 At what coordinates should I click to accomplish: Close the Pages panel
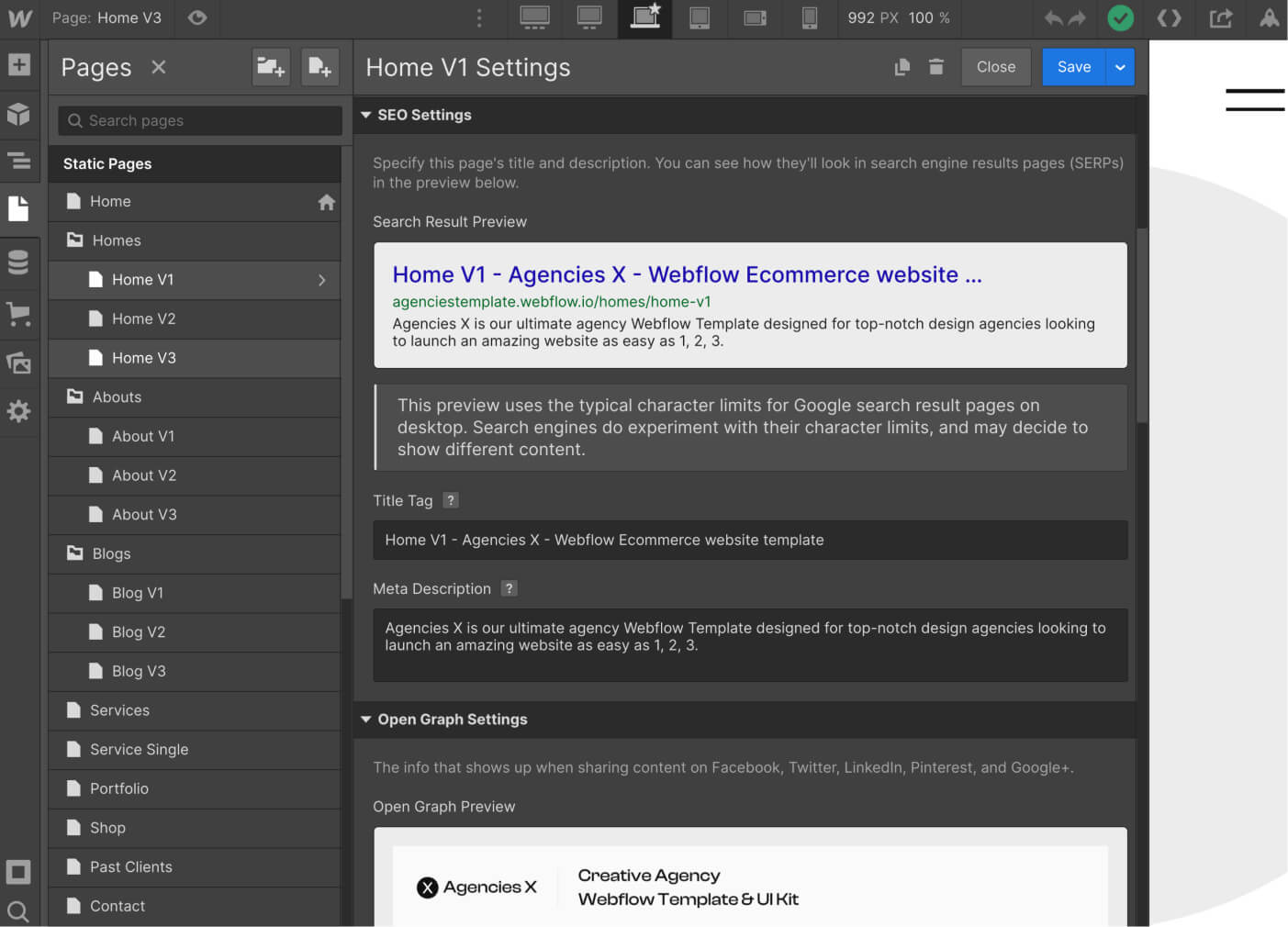tap(159, 67)
